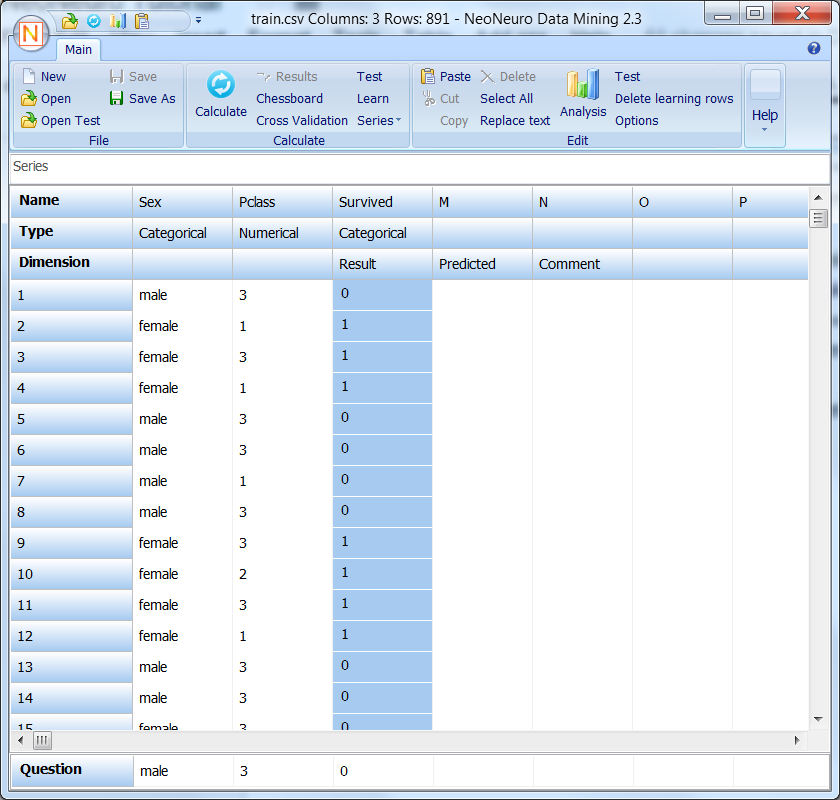Image resolution: width=840 pixels, height=800 pixels.
Task: Click the horizontal scrollbar right arrow
Action: tap(797, 741)
